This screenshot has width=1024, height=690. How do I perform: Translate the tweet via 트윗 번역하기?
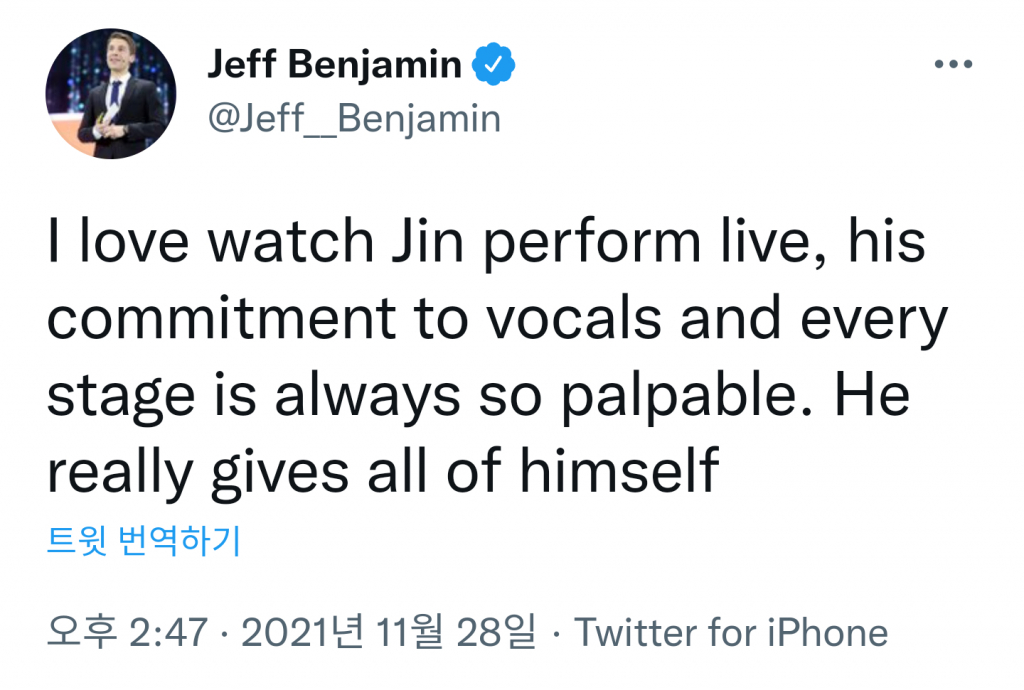pos(144,541)
